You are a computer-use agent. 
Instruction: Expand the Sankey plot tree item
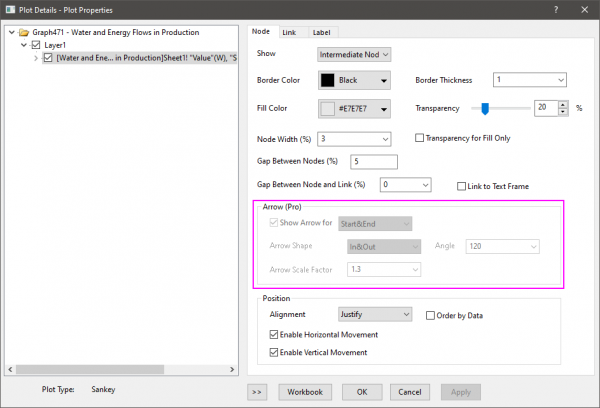pyautogui.click(x=36, y=58)
